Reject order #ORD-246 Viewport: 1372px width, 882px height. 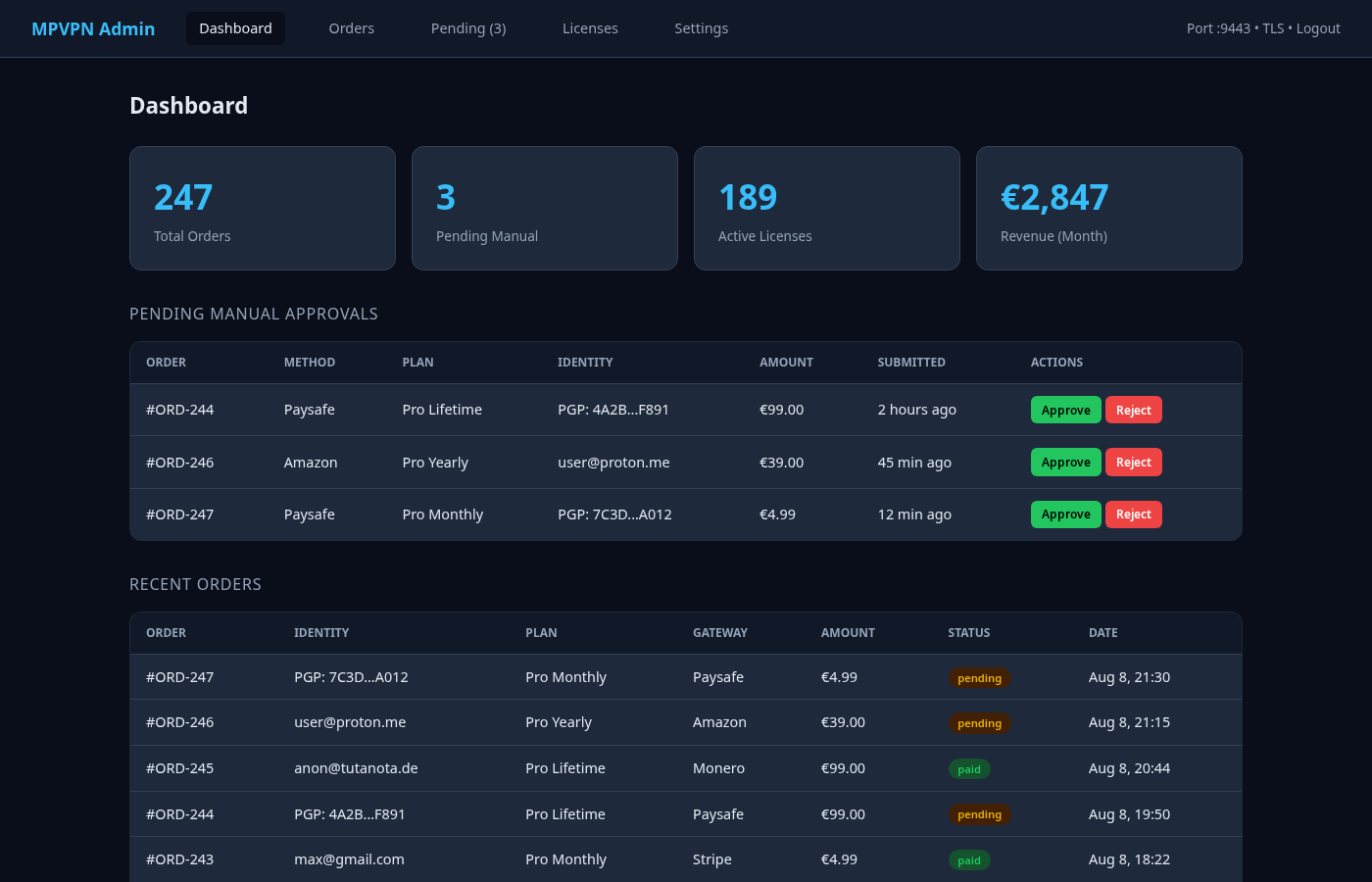coord(1134,462)
